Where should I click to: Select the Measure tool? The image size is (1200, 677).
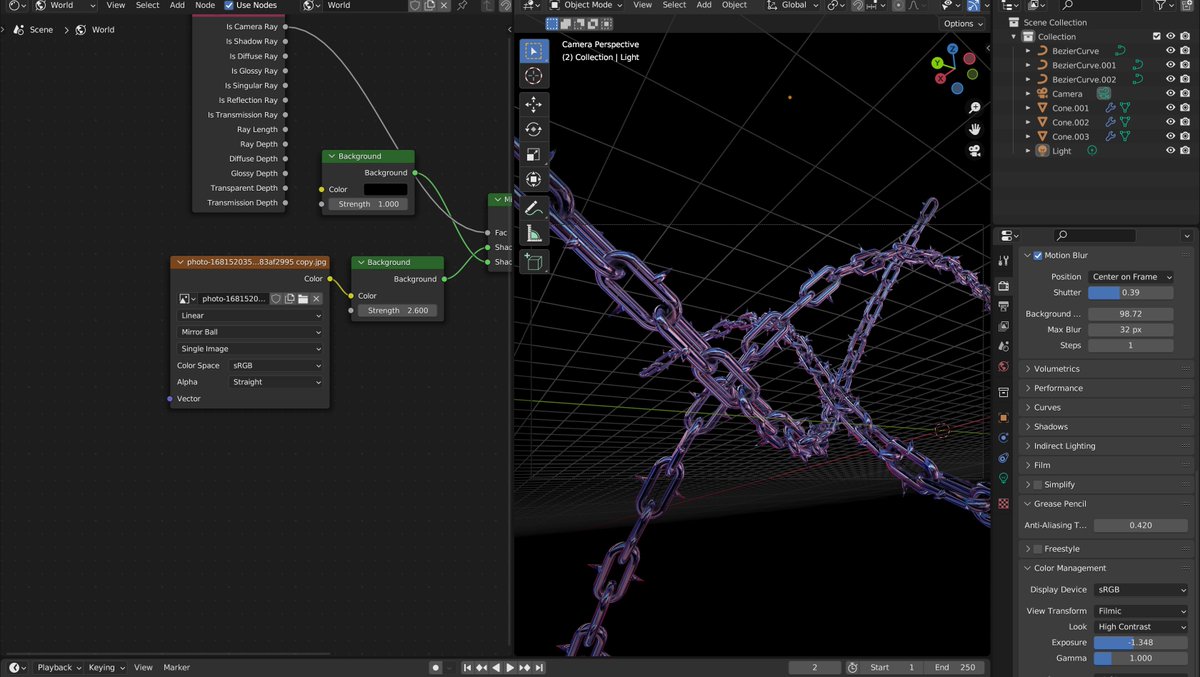[x=533, y=233]
